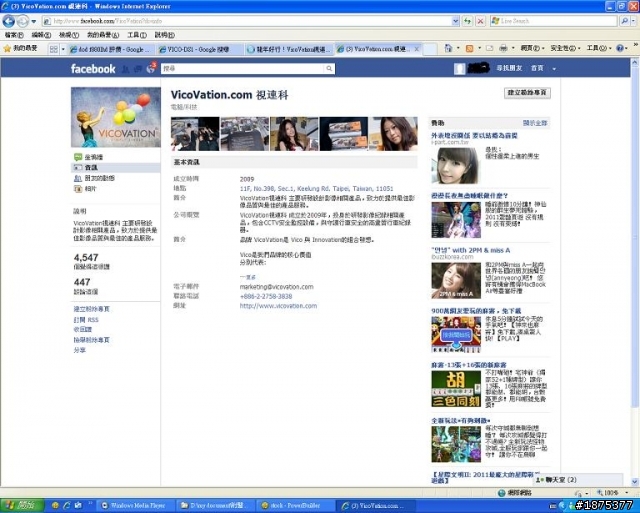Image resolution: width=640 pixels, height=513 pixels.
Task: Click the user profile picture in Facebook bar
Action: click(460, 69)
